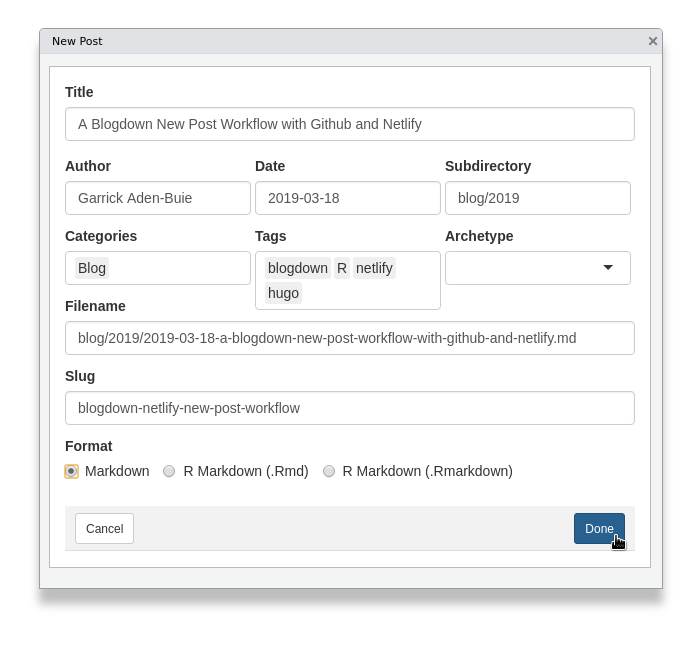
Task: Choose R Markdown (.Rmarkdown) format option
Action: point(329,471)
